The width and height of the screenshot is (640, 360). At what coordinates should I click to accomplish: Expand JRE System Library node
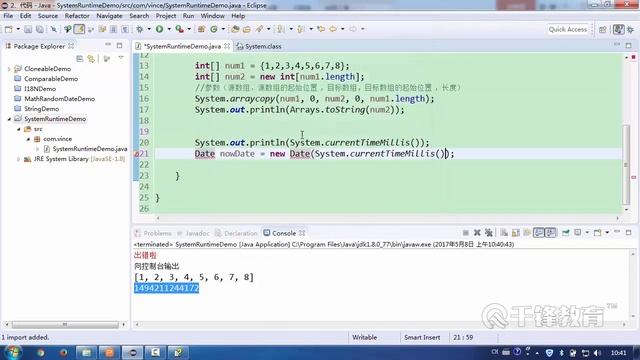click(18, 159)
